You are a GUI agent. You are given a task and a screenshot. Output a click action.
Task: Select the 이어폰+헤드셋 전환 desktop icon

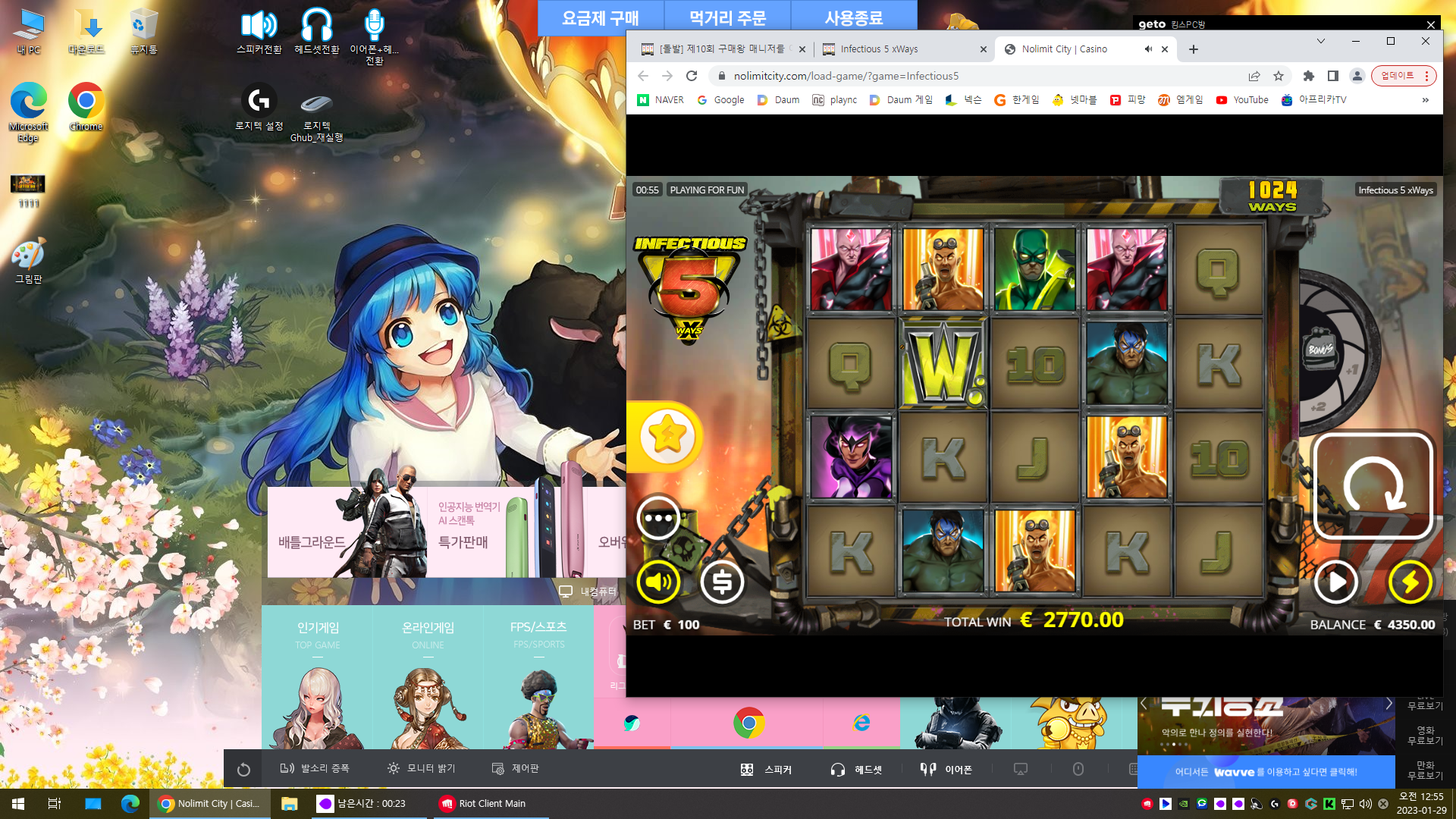374,37
